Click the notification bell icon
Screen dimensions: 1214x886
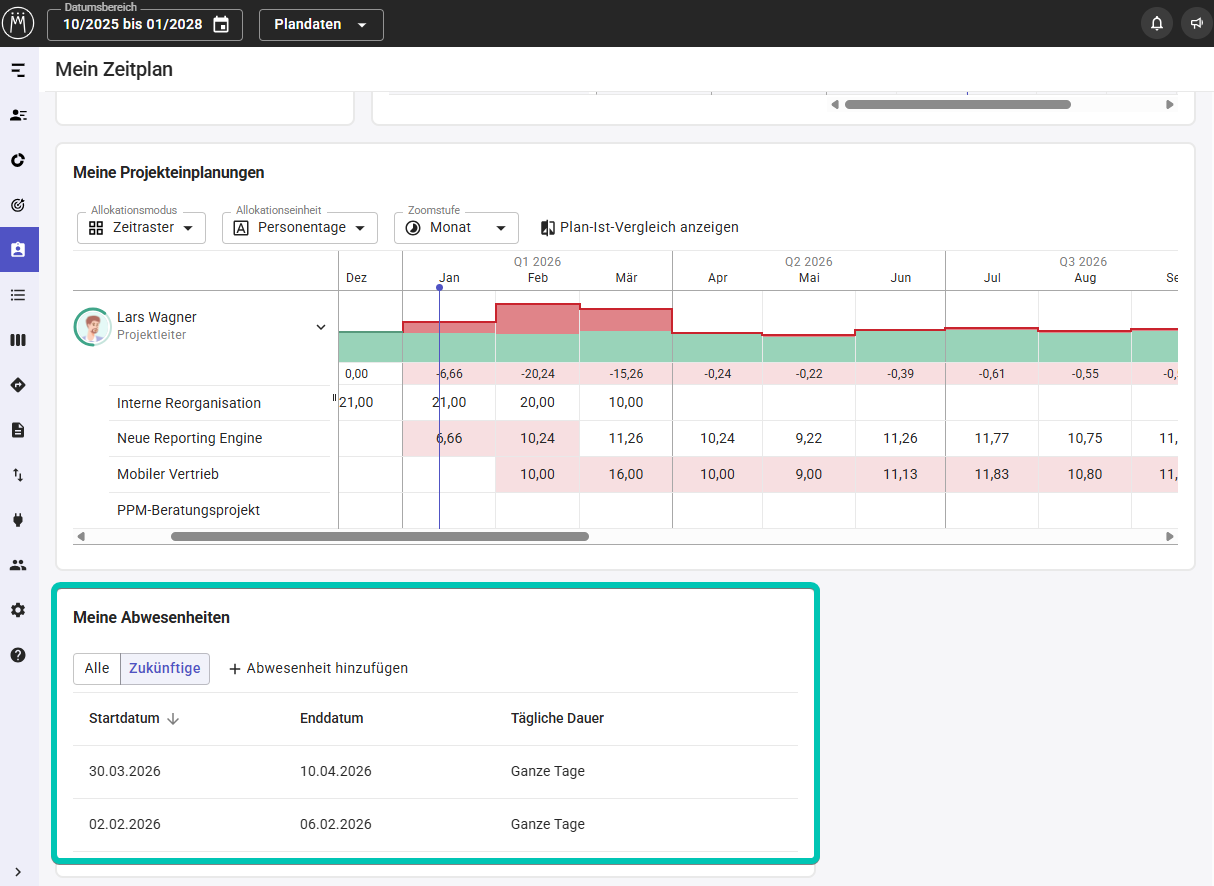click(1157, 24)
